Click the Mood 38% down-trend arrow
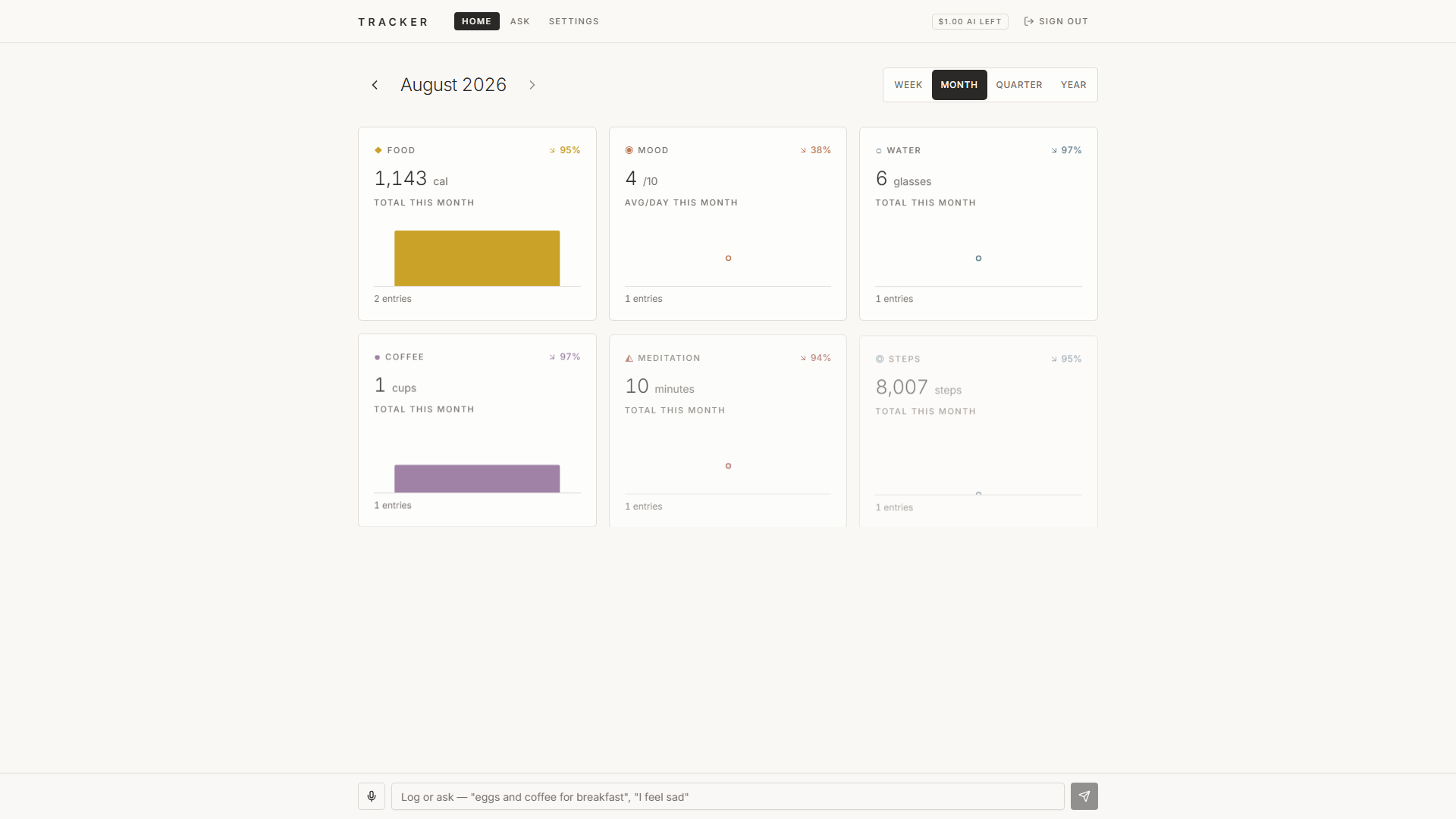Image resolution: width=1456 pixels, height=819 pixels. (x=804, y=150)
